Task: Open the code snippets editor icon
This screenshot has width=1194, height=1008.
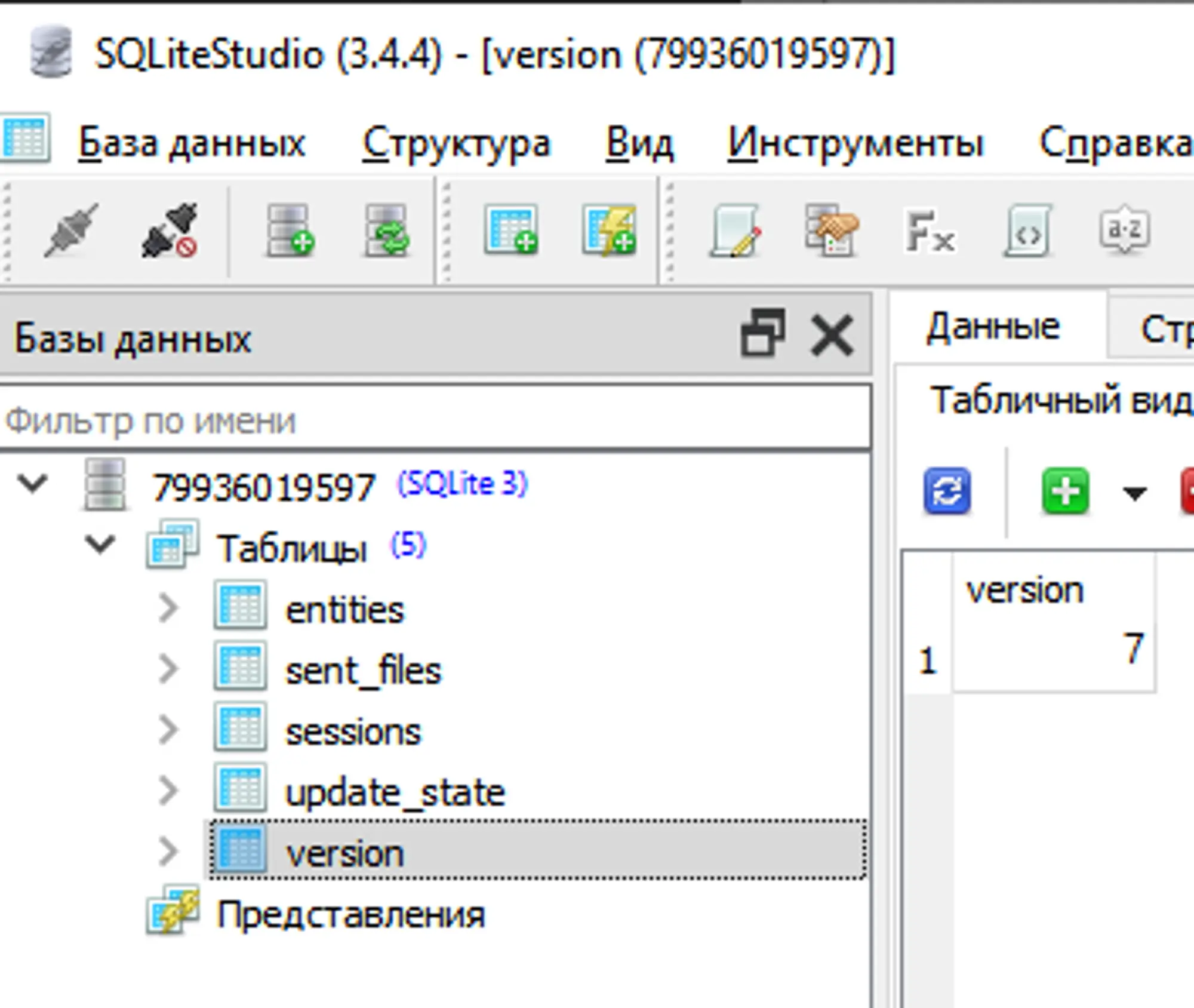Action: (x=1027, y=231)
